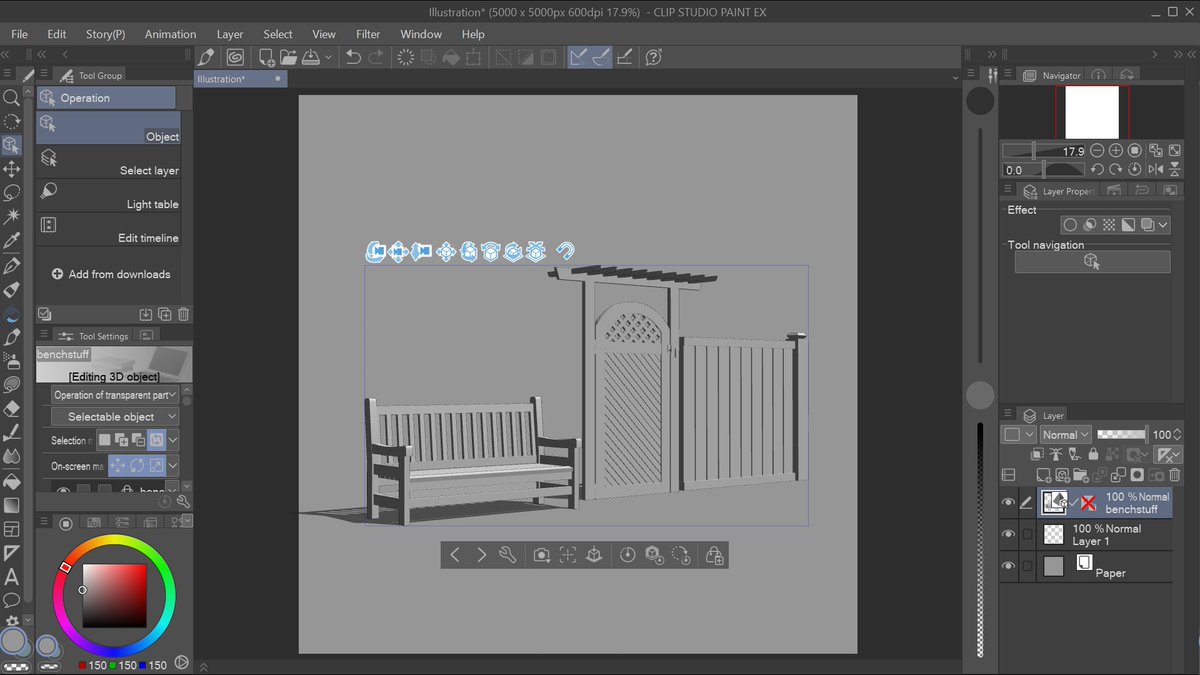
Task: Zoom out in Navigator panel
Action: 1097,150
